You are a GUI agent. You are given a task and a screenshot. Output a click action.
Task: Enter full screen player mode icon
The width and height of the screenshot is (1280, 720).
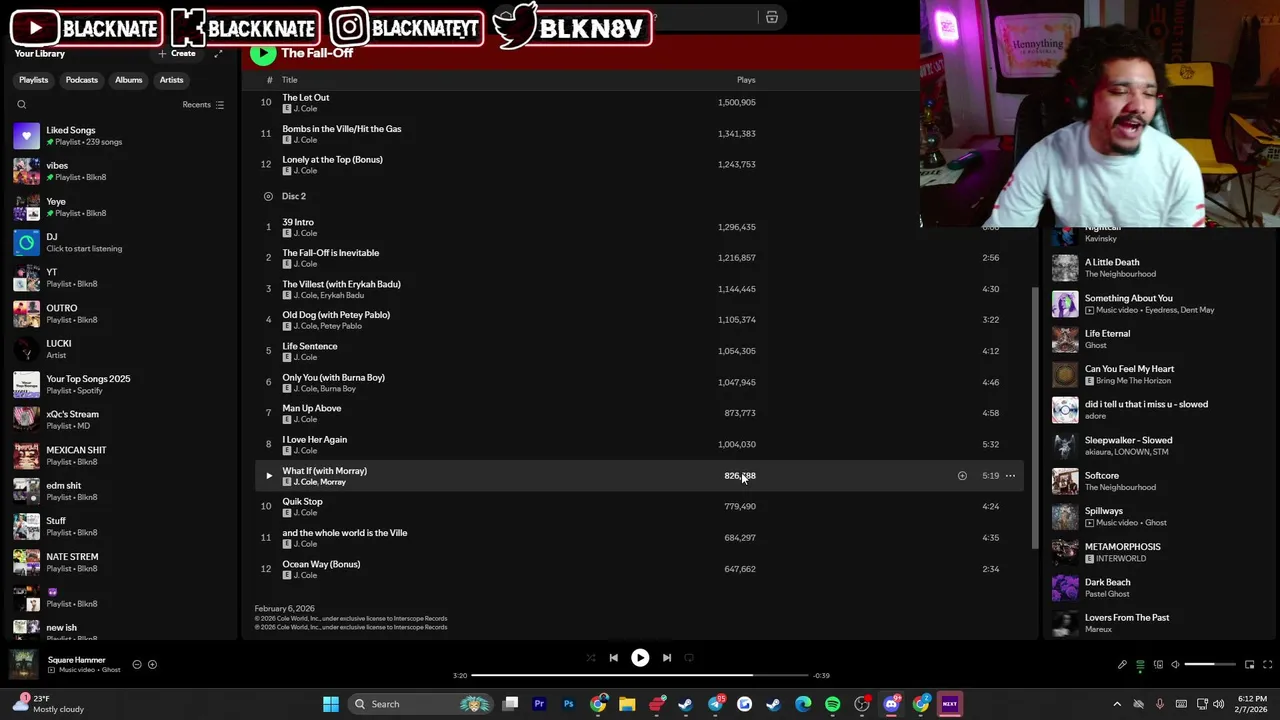[1267, 664]
